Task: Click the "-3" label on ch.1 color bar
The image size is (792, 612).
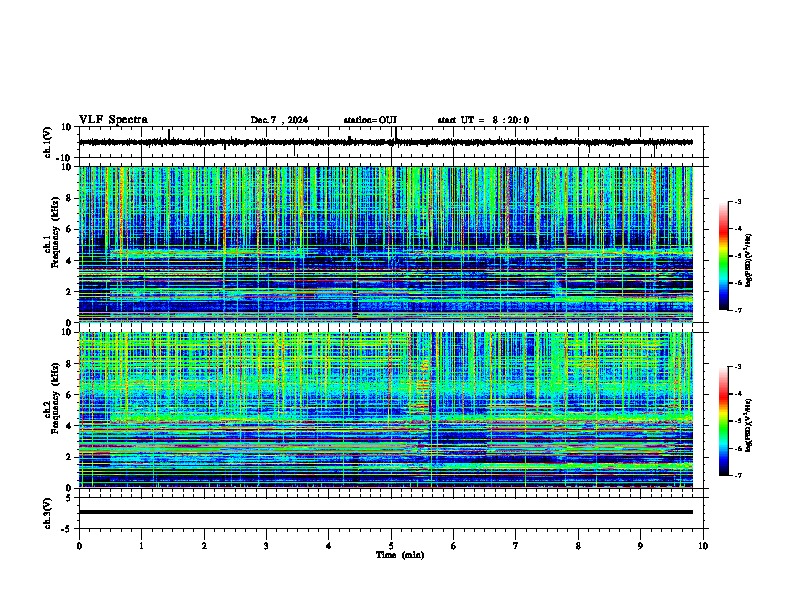Action: (737, 201)
